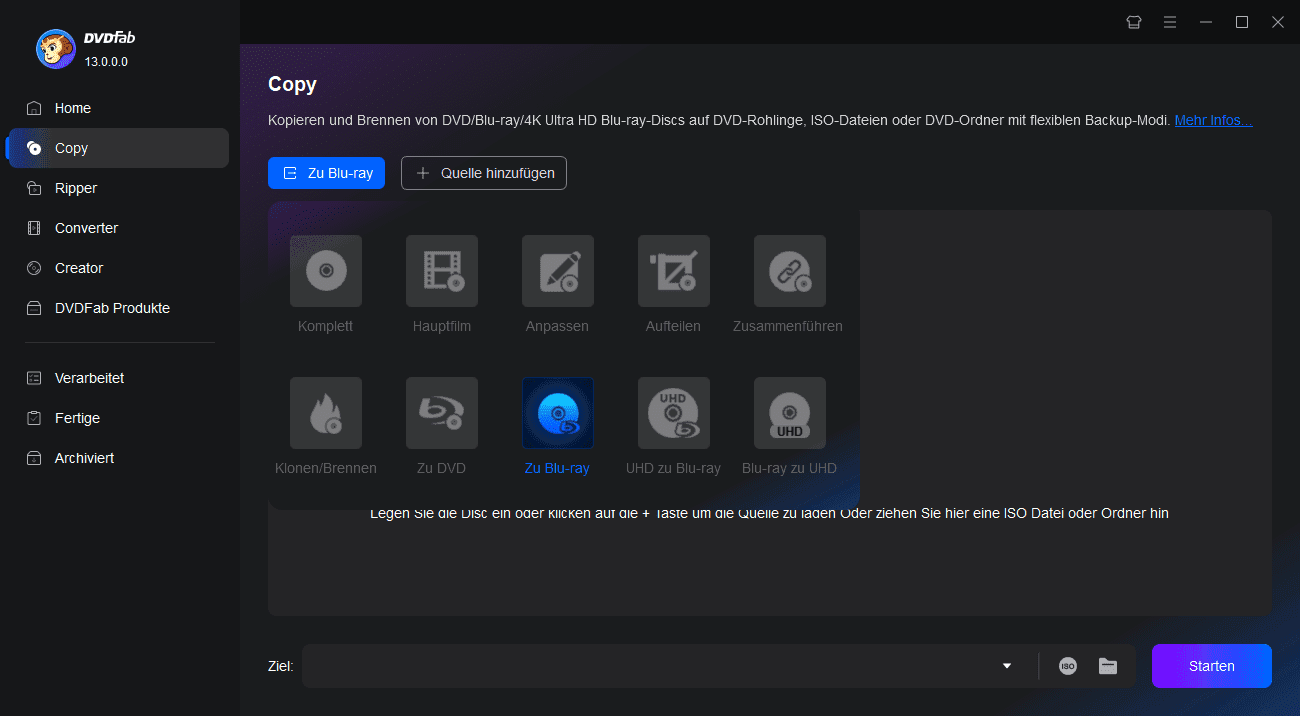The height and width of the screenshot is (716, 1300).
Task: Click the blue Zu Blu-ray mode button
Action: (326, 173)
